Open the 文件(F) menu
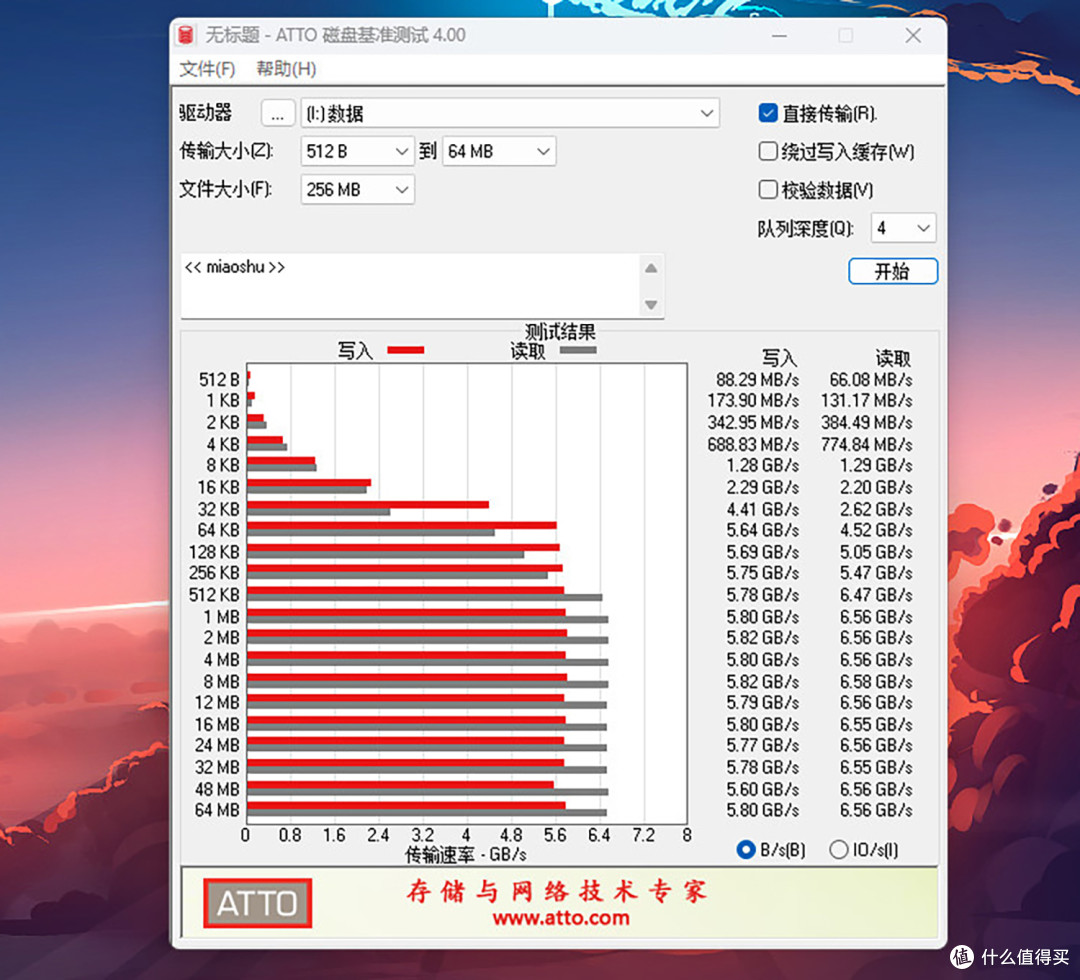1080x980 pixels. coord(207,69)
